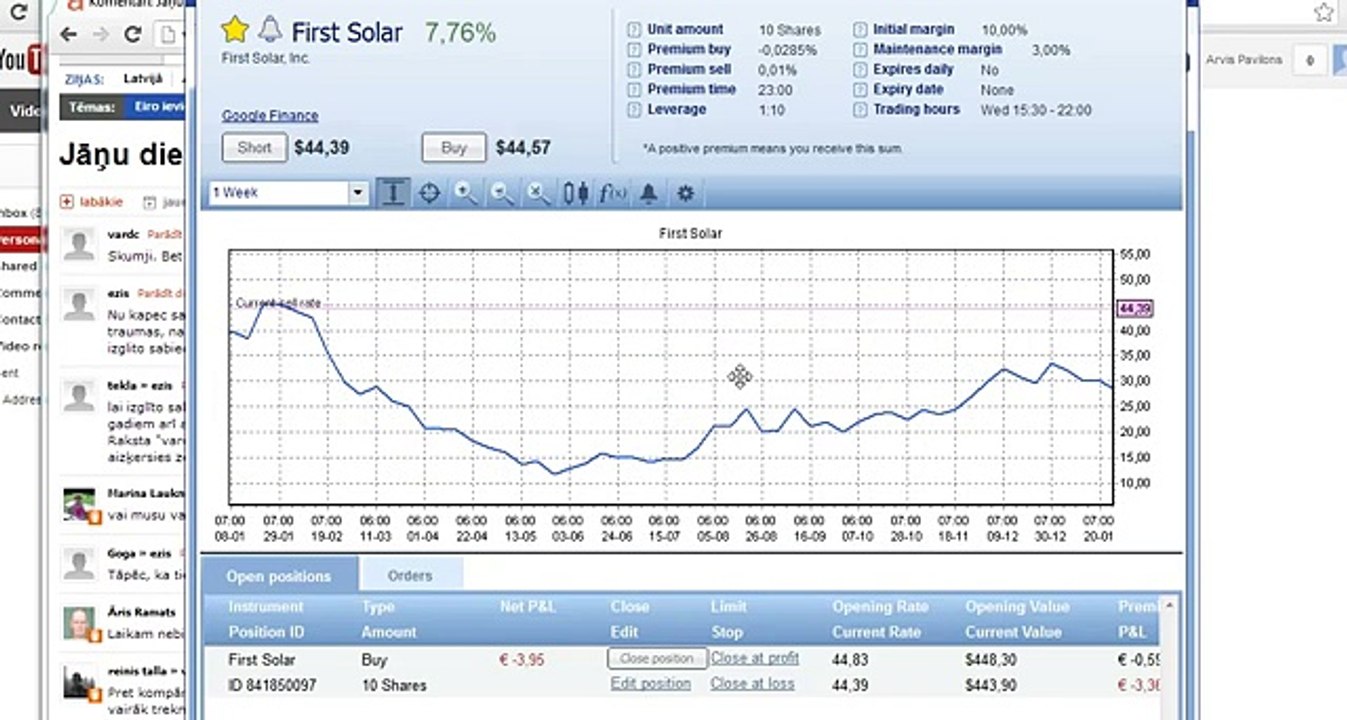Open the f(x) indicators menu
Screen dimensions: 1347x720
pos(612,193)
